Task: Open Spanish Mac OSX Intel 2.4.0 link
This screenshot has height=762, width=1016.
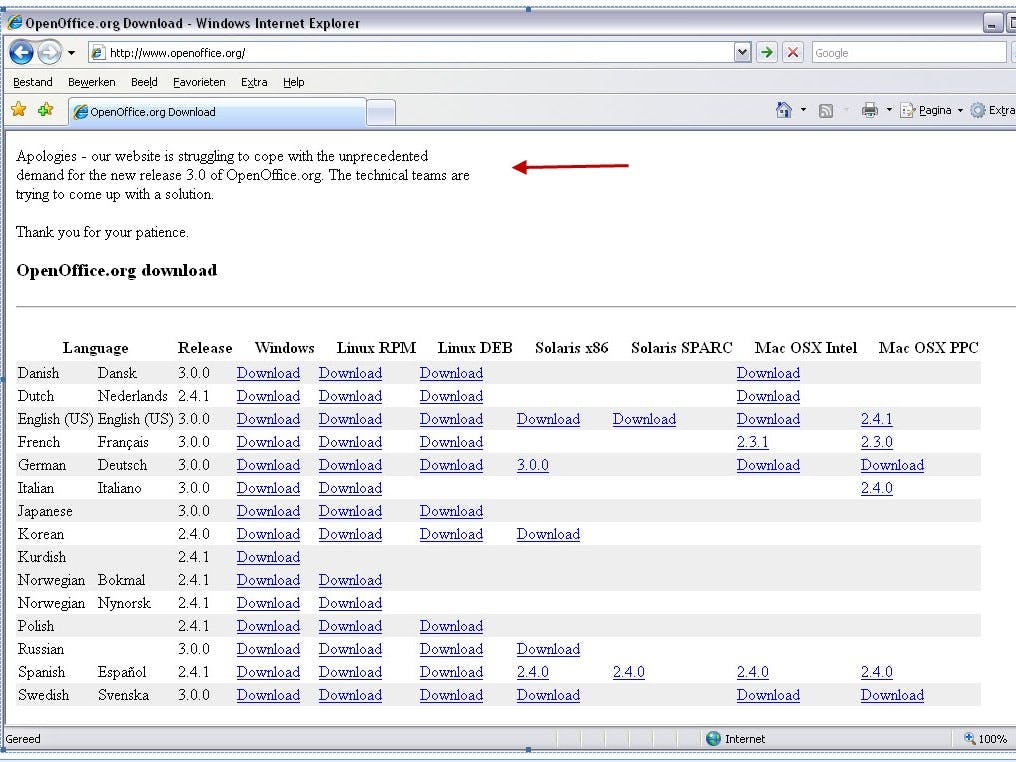Action: [752, 673]
